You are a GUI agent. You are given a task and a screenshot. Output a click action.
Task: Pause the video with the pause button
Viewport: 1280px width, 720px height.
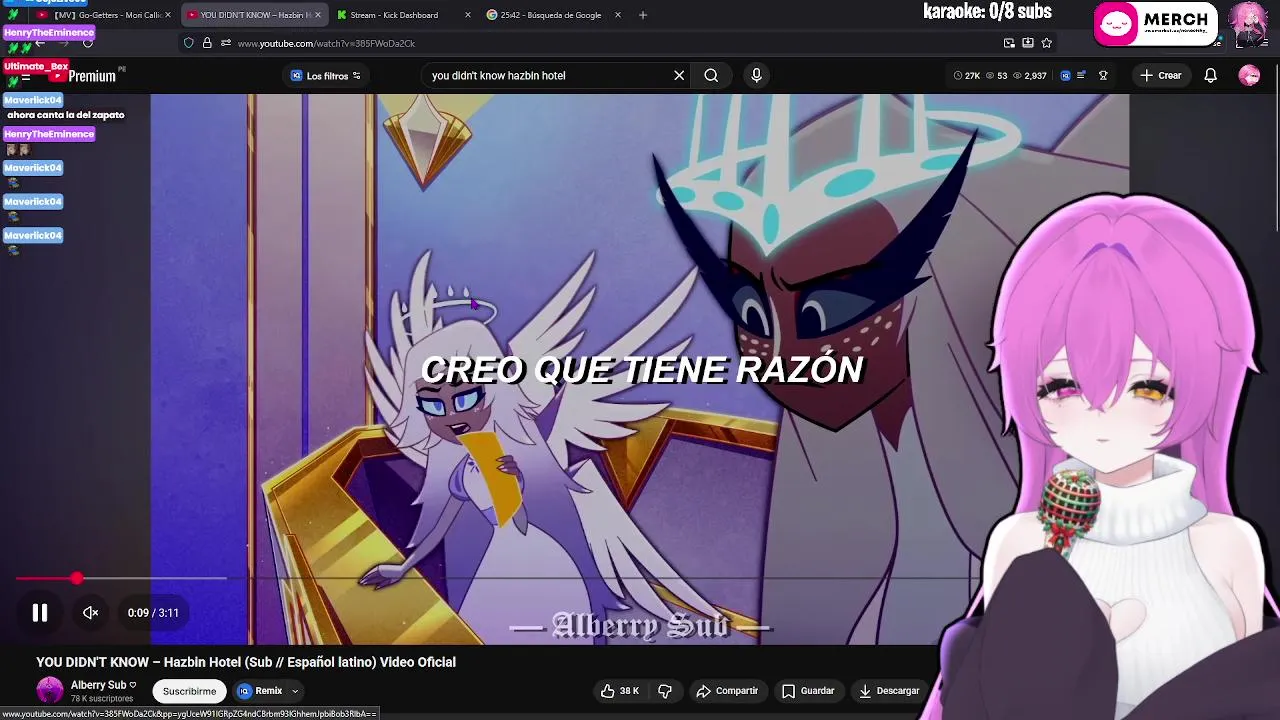pyautogui.click(x=40, y=613)
